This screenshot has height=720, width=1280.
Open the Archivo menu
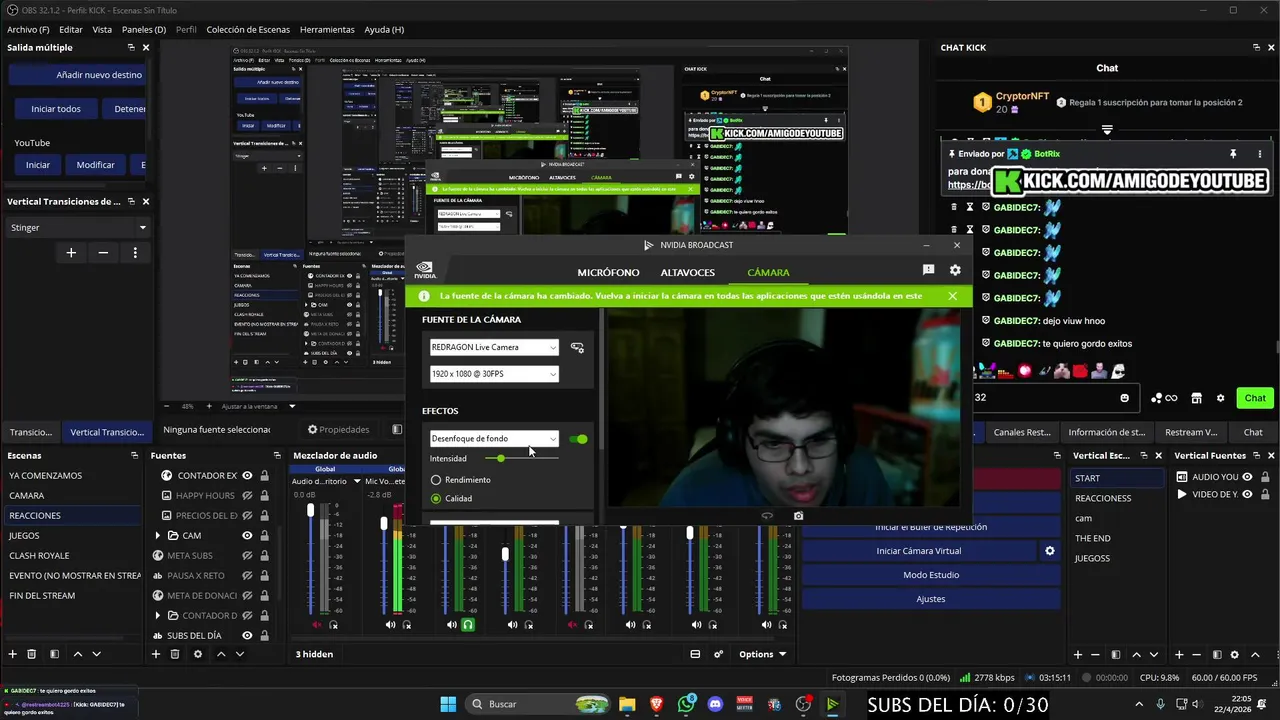pos(28,30)
